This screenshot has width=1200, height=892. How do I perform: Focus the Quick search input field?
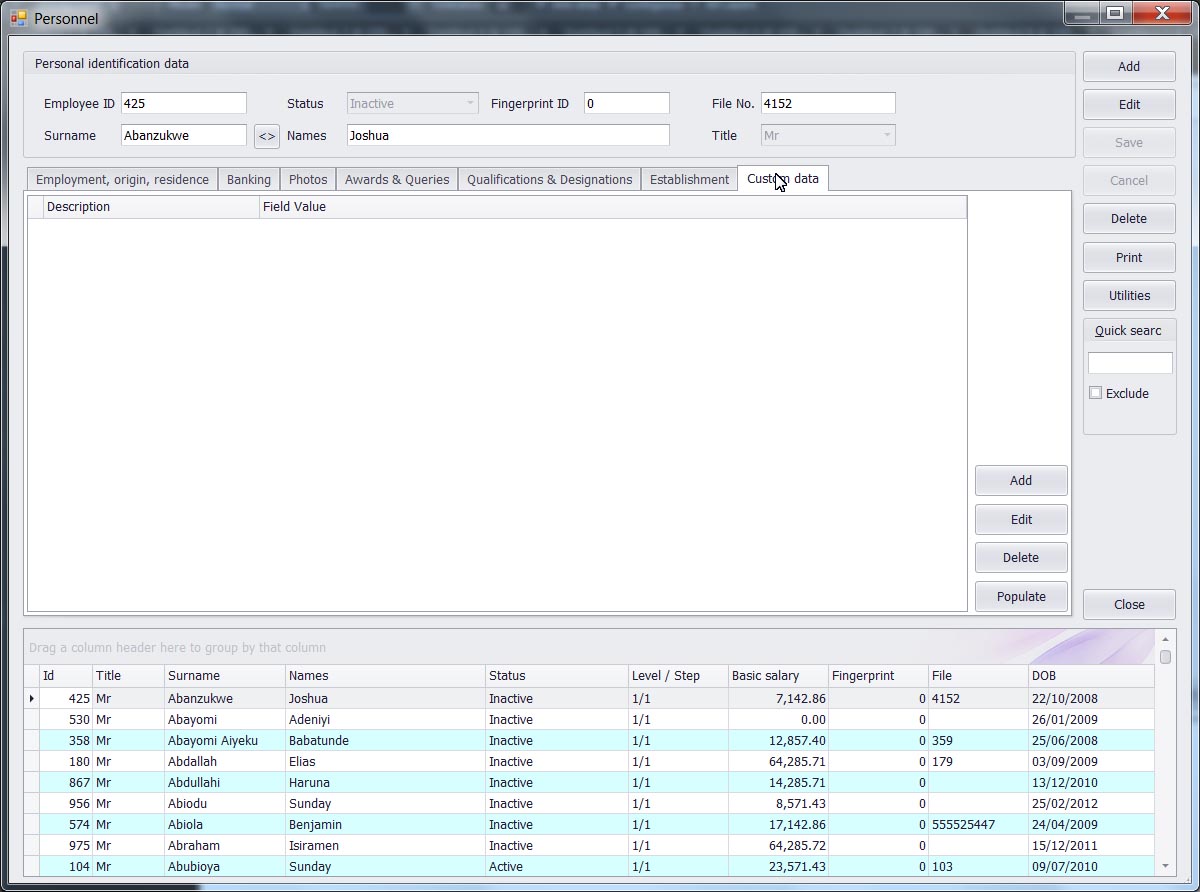point(1129,363)
